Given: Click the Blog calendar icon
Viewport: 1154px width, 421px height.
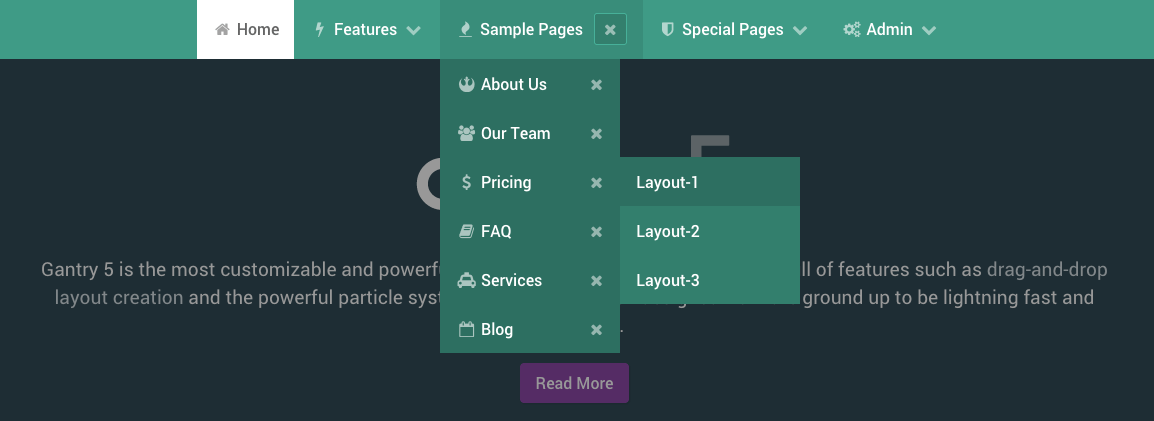Looking at the screenshot, I should point(466,330).
